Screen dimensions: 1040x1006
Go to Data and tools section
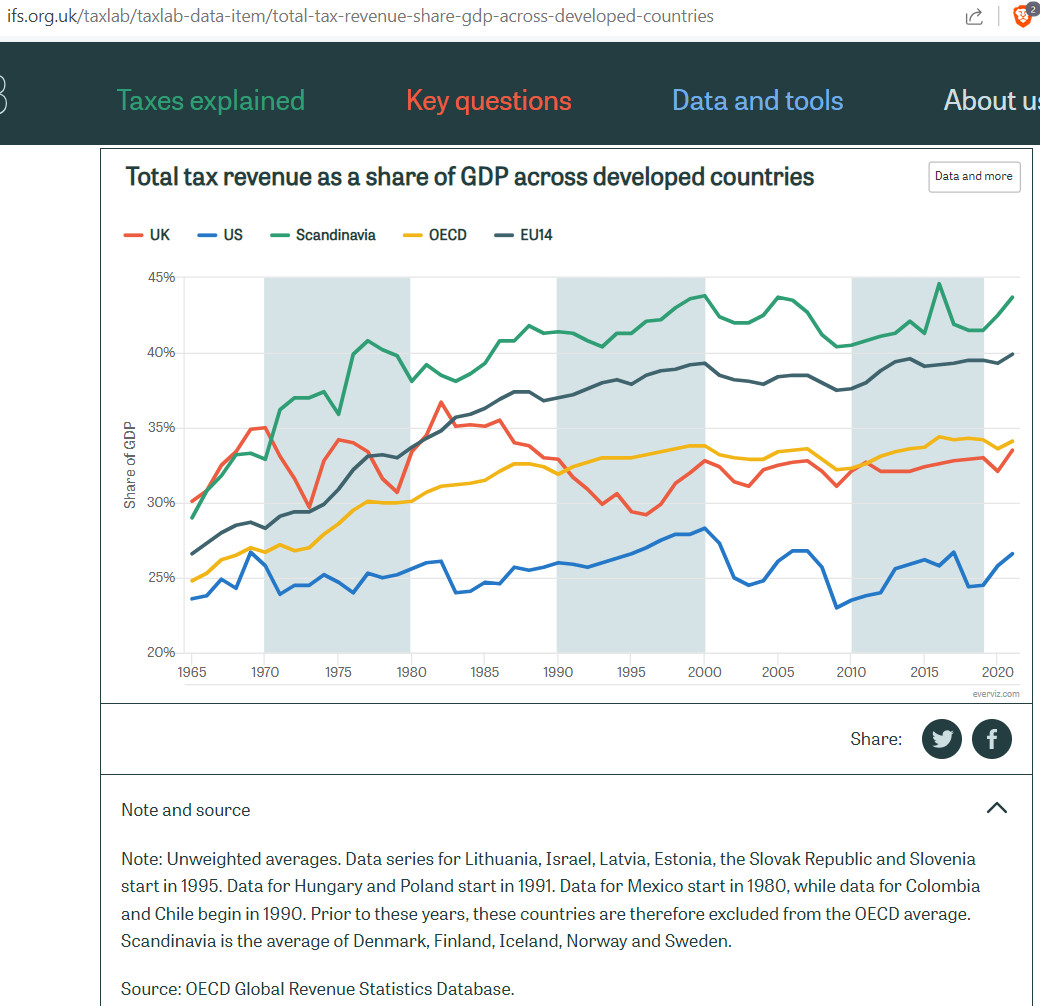pyautogui.click(x=757, y=101)
